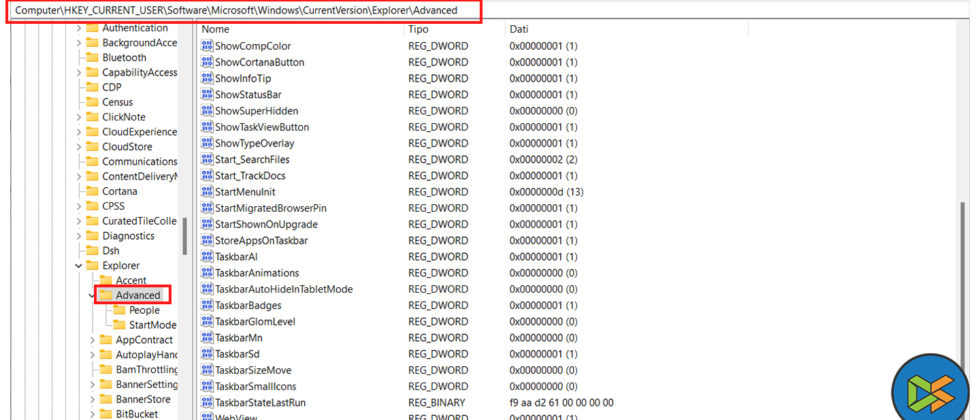Expand the Diagnostics key
The image size is (980, 420).
(78, 236)
